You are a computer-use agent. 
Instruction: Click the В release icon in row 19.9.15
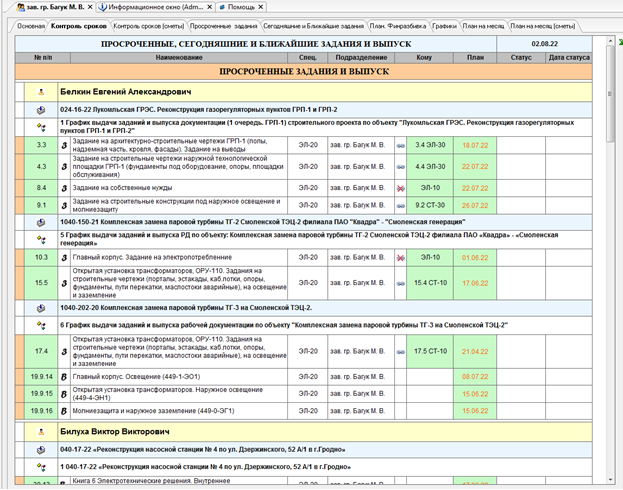point(64,394)
